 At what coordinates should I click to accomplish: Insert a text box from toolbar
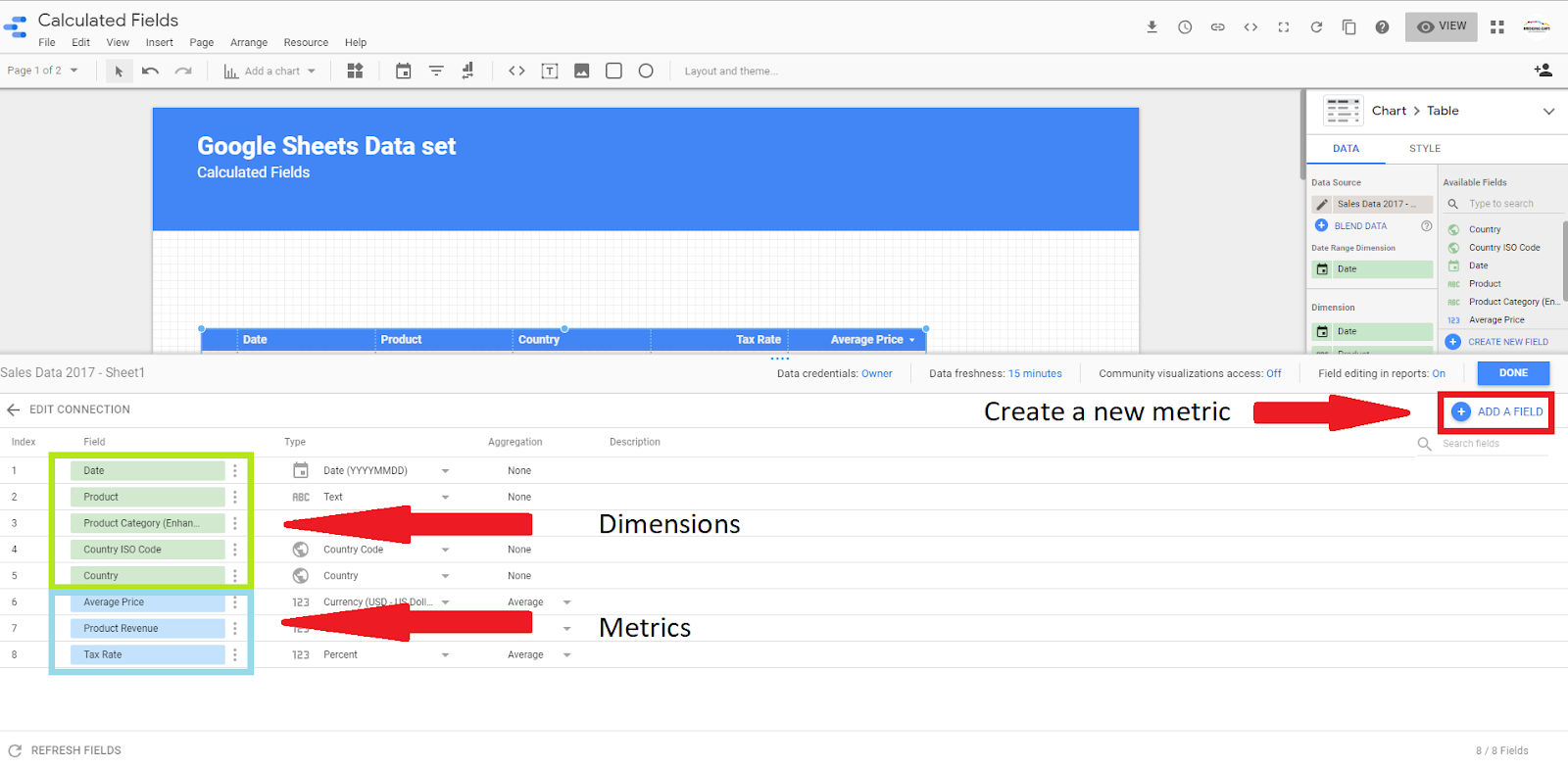pyautogui.click(x=550, y=71)
